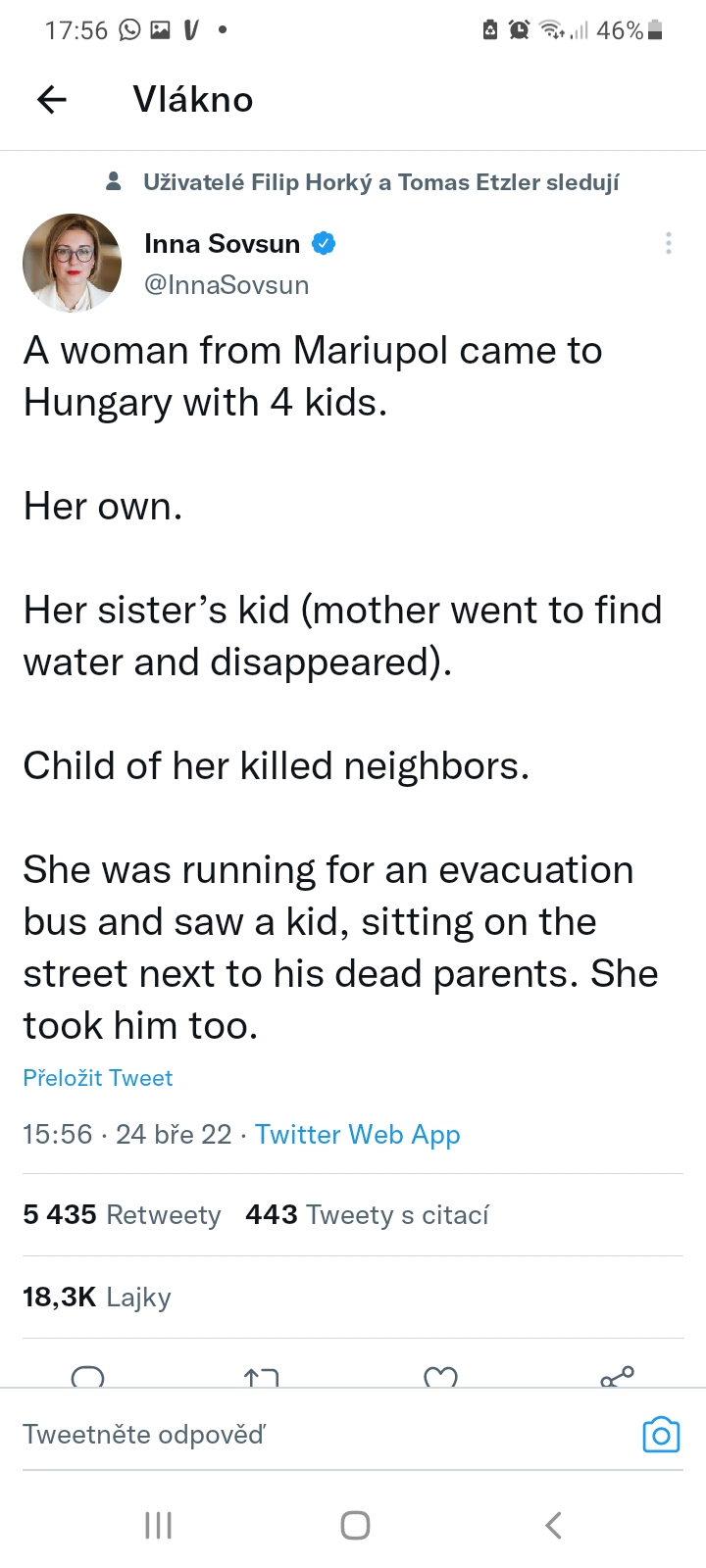
Task: Tap the Inna Sovsun display name
Action: coord(222,243)
